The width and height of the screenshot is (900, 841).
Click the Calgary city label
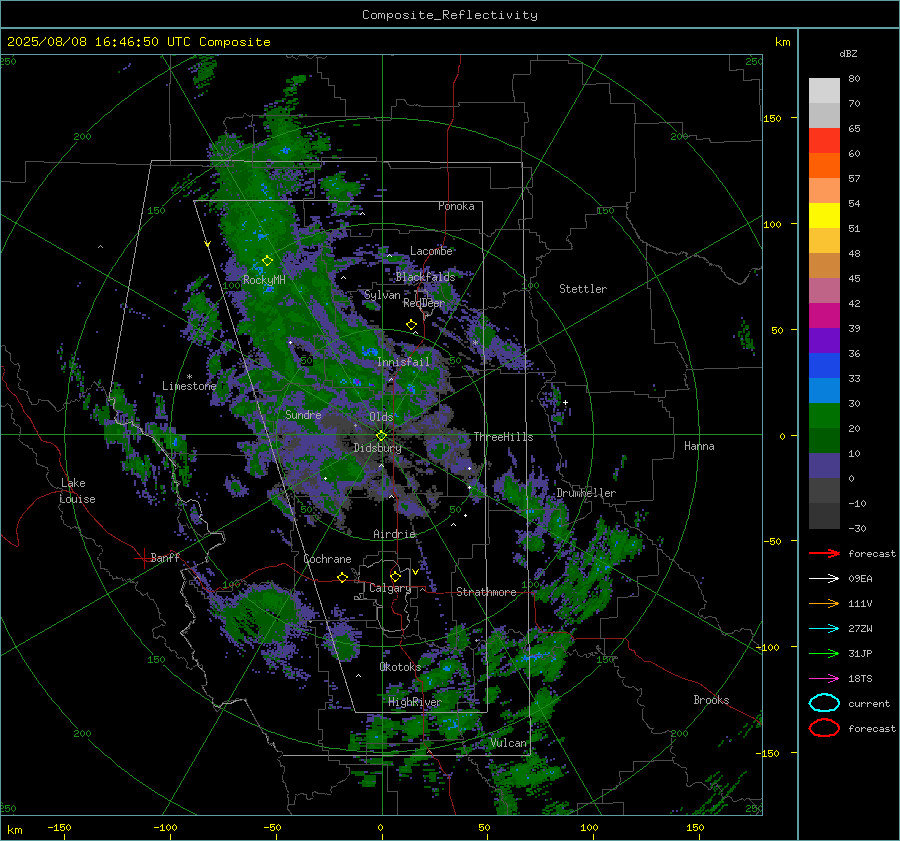(x=390, y=588)
